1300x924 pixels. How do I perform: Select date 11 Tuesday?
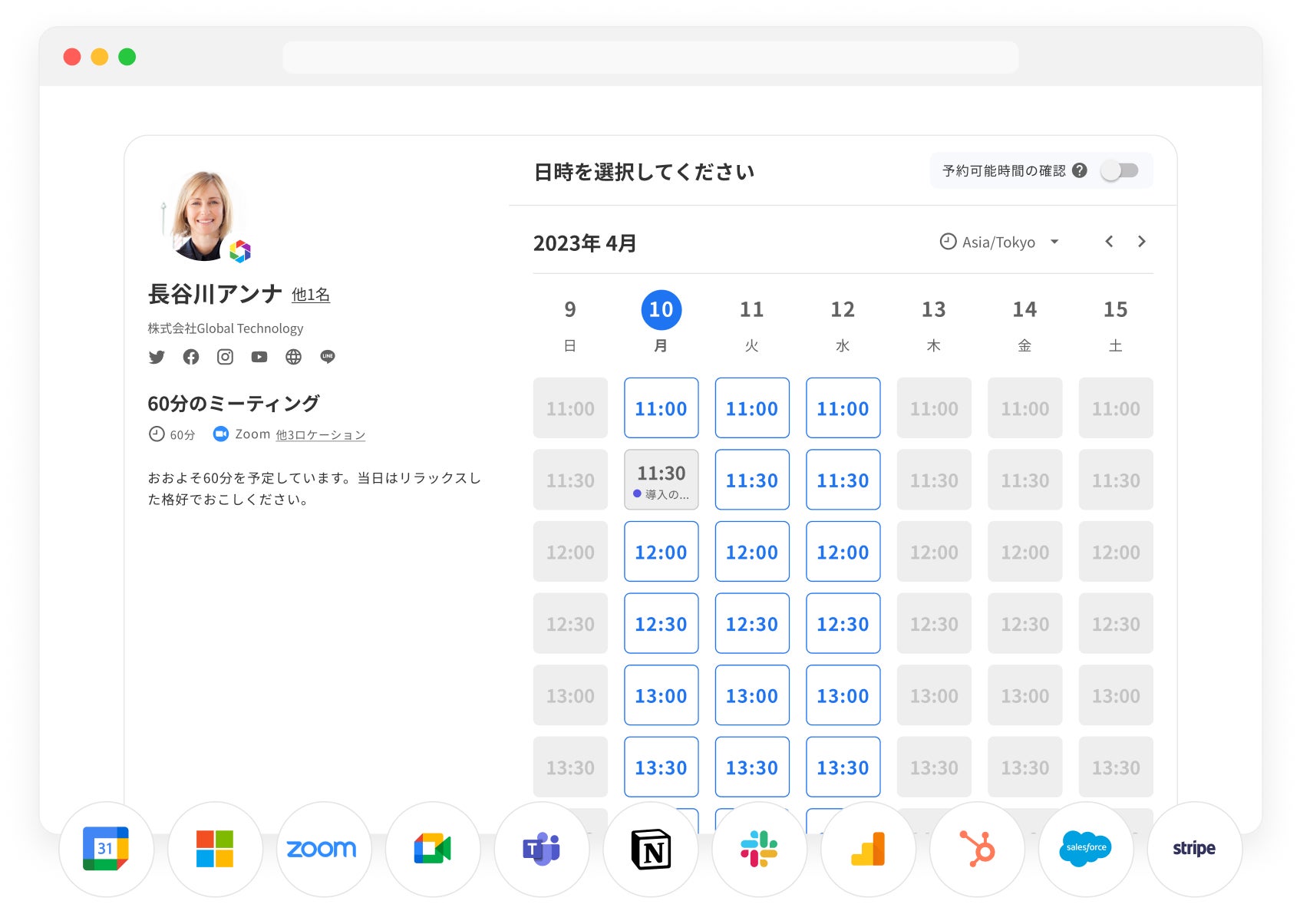pos(752,310)
